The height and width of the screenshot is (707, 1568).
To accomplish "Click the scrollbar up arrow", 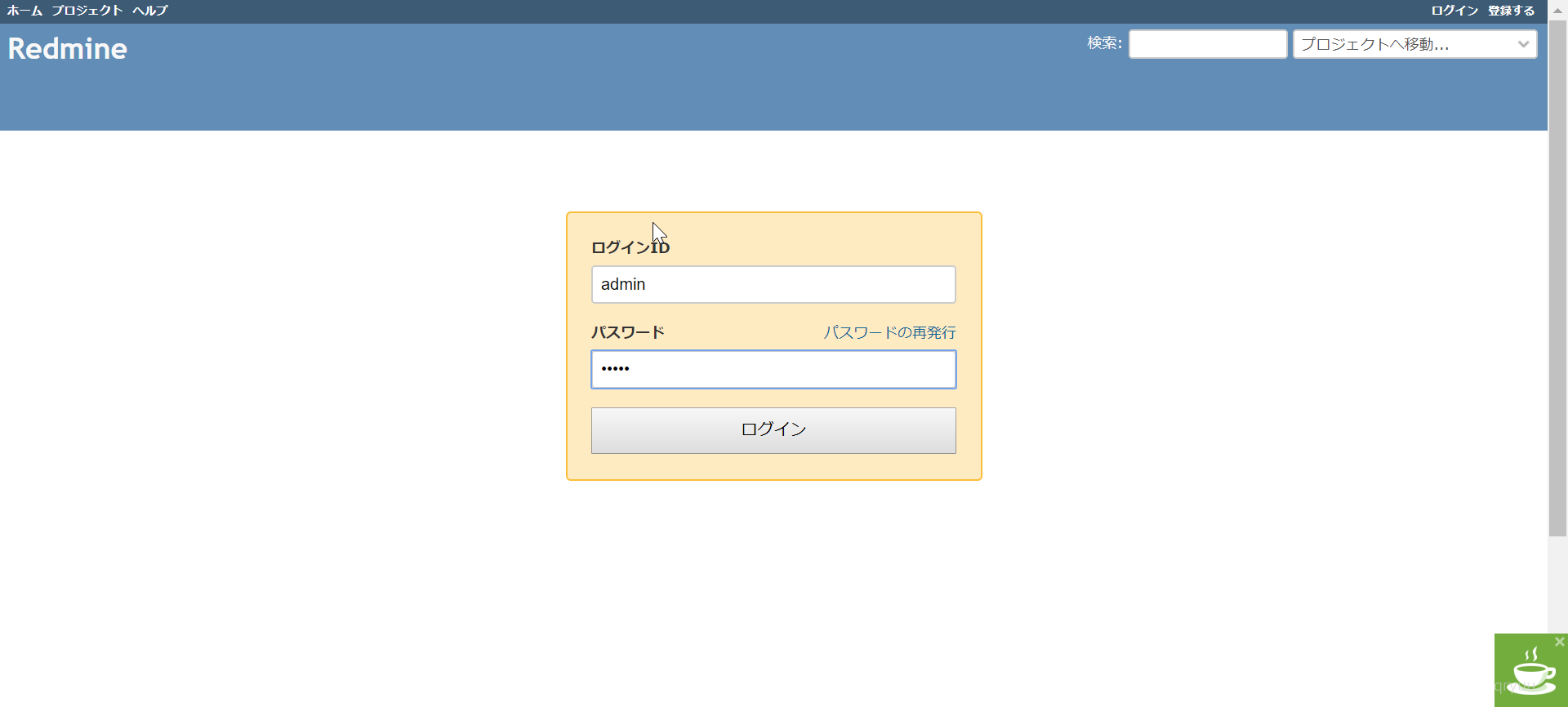I will (x=1557, y=9).
